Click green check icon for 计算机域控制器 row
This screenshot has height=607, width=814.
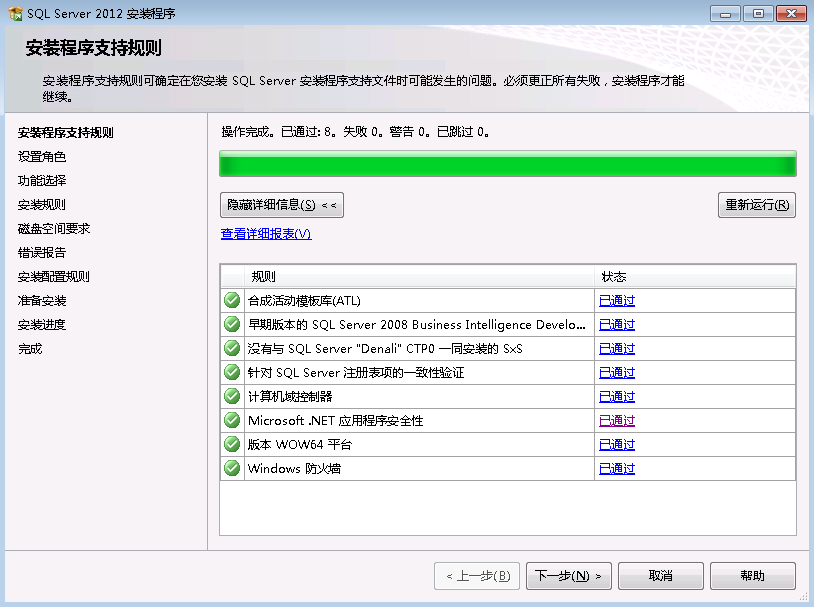coord(232,396)
